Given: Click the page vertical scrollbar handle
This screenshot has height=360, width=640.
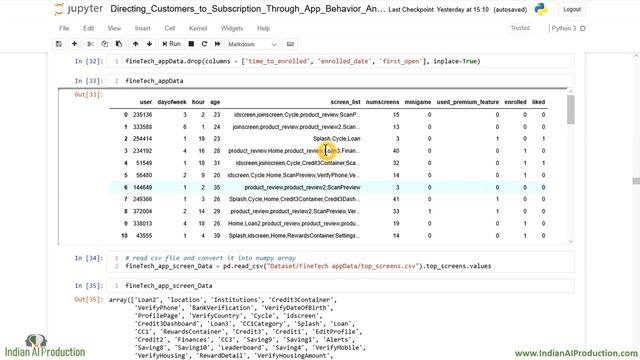Looking at the screenshot, I should 636,181.
